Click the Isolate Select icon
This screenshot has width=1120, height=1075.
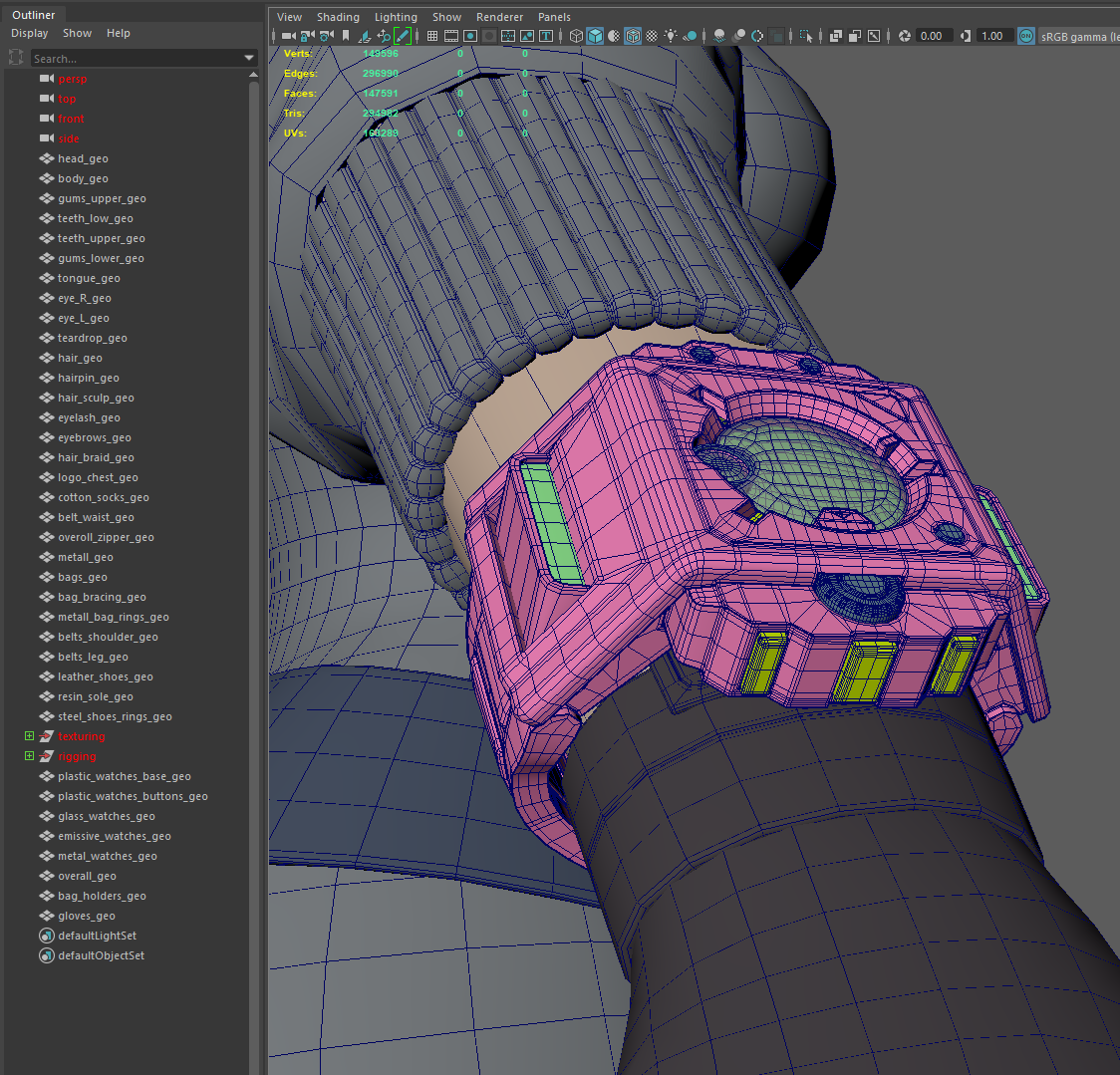pyautogui.click(x=806, y=36)
